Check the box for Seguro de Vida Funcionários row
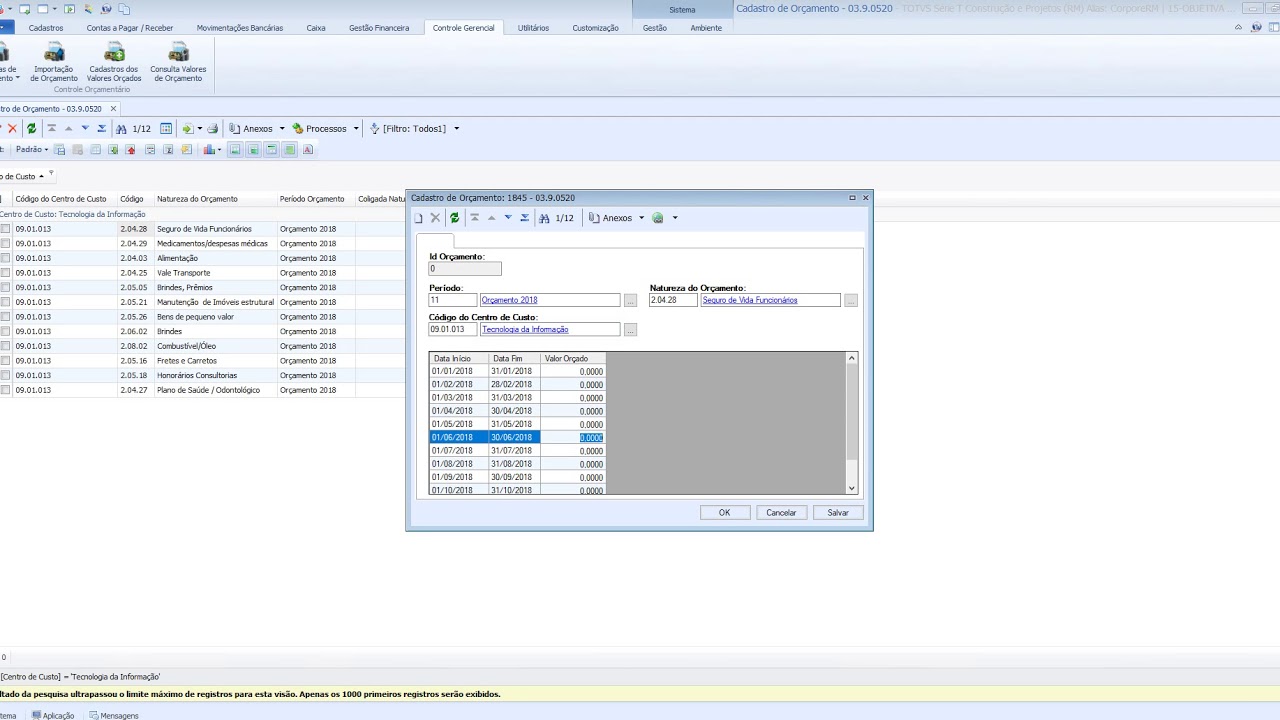The height and width of the screenshot is (720, 1280). [x=5, y=229]
